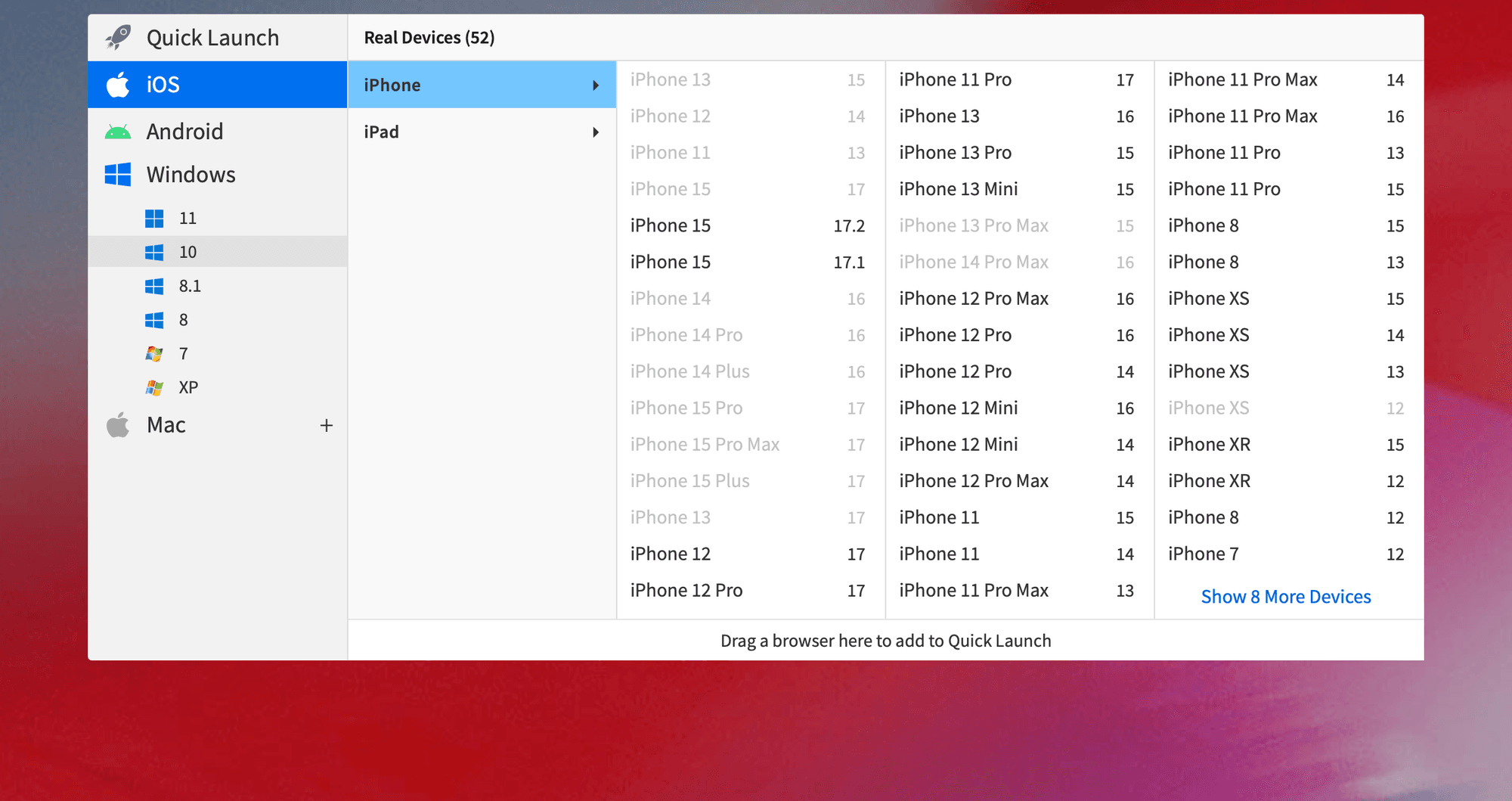Screen dimensions: 1512x801
Task: Select iPhone 11 Pro with iOS 13
Action: click(x=1289, y=152)
